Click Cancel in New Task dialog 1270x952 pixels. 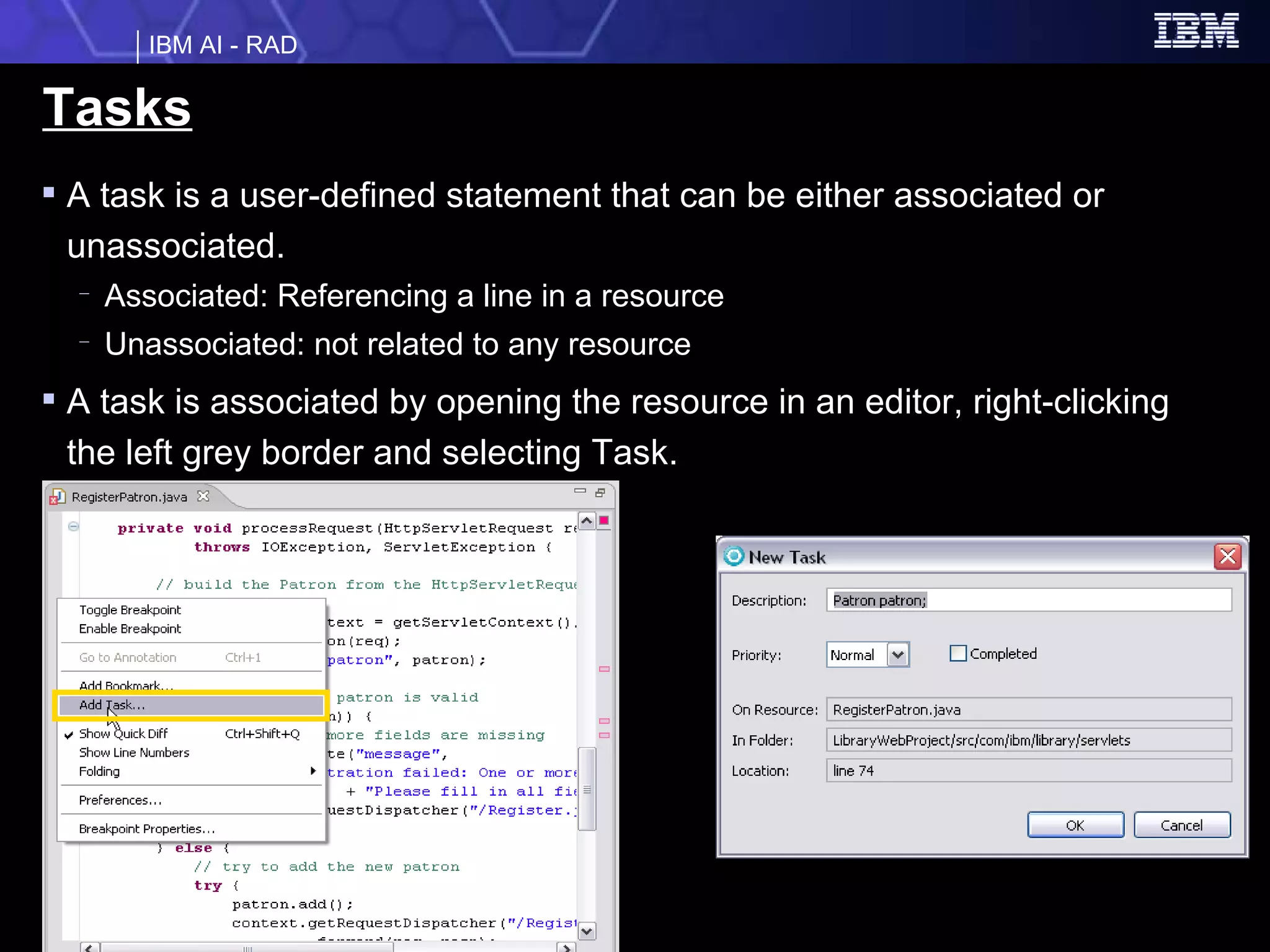coord(1182,826)
